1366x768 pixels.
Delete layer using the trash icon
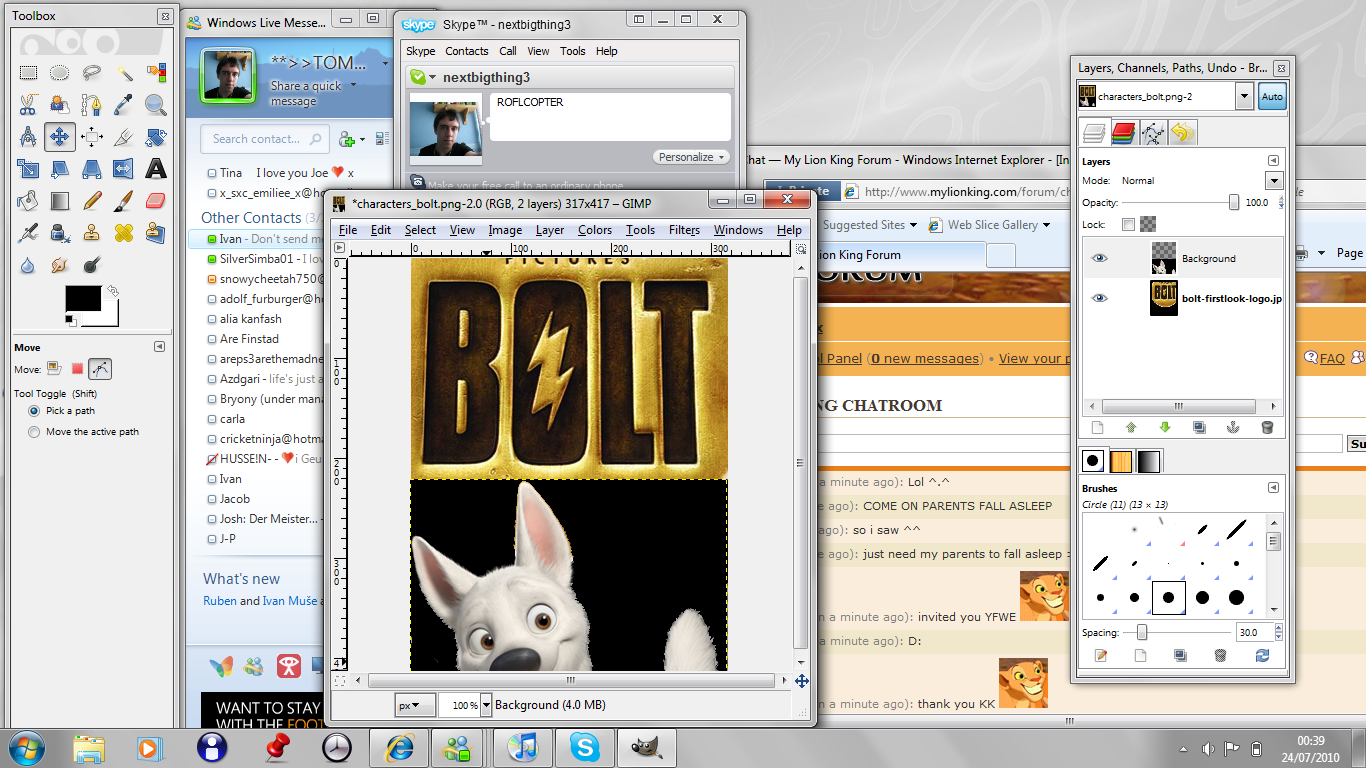tap(1267, 427)
